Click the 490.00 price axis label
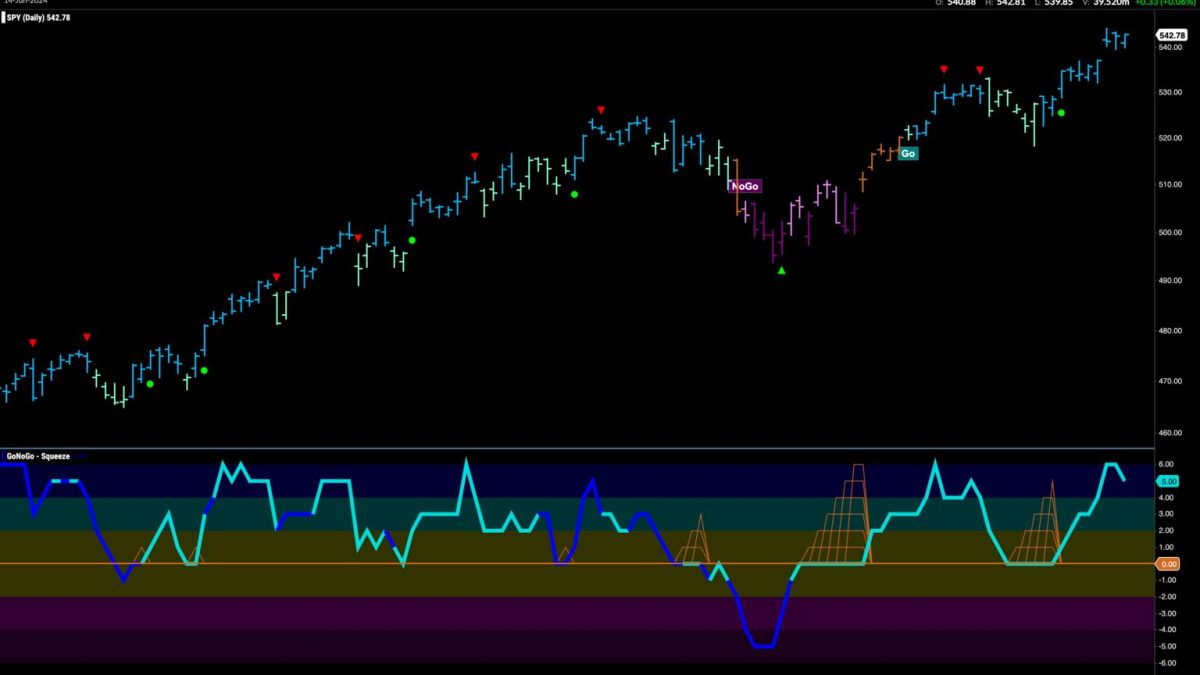Screen dimensions: 1200x675 click(x=1172, y=281)
